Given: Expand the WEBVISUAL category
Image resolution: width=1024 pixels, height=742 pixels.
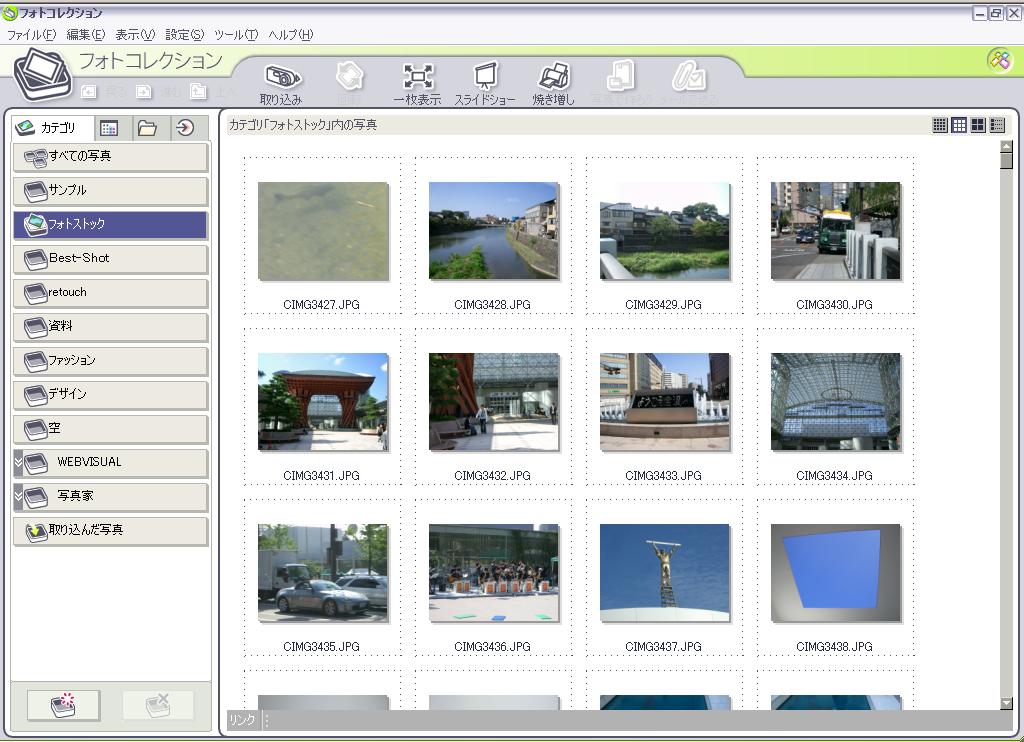Looking at the screenshot, I should pos(18,462).
